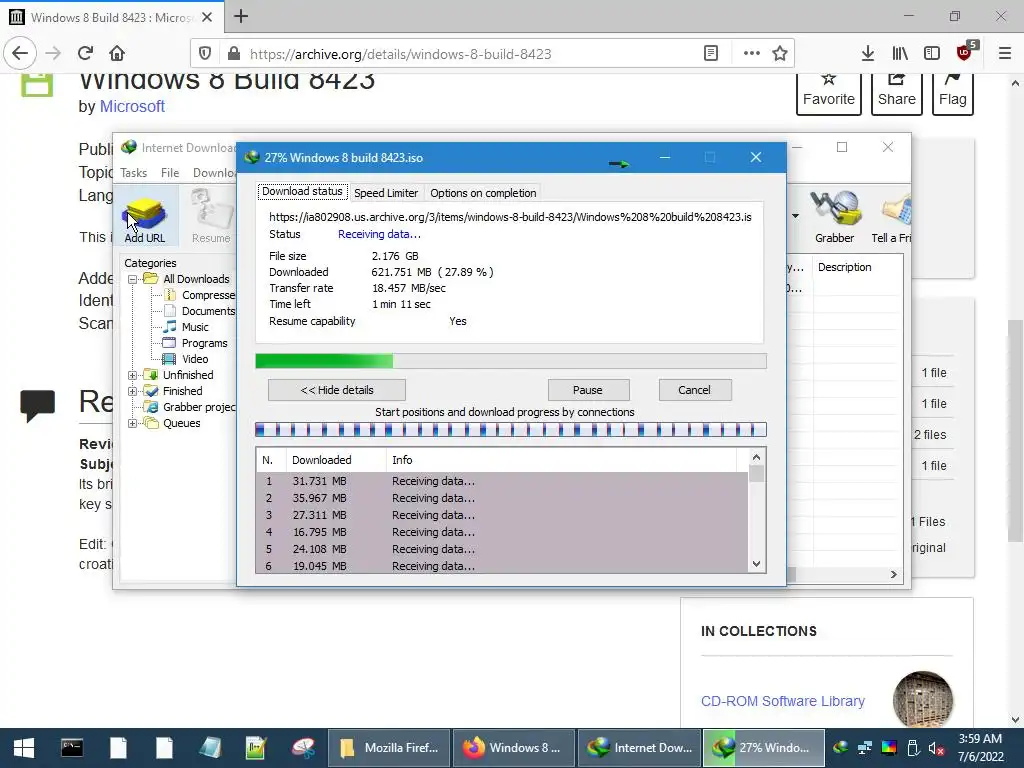
Task: Open the uBlock Origin extension icon
Action: pyautogui.click(x=965, y=52)
